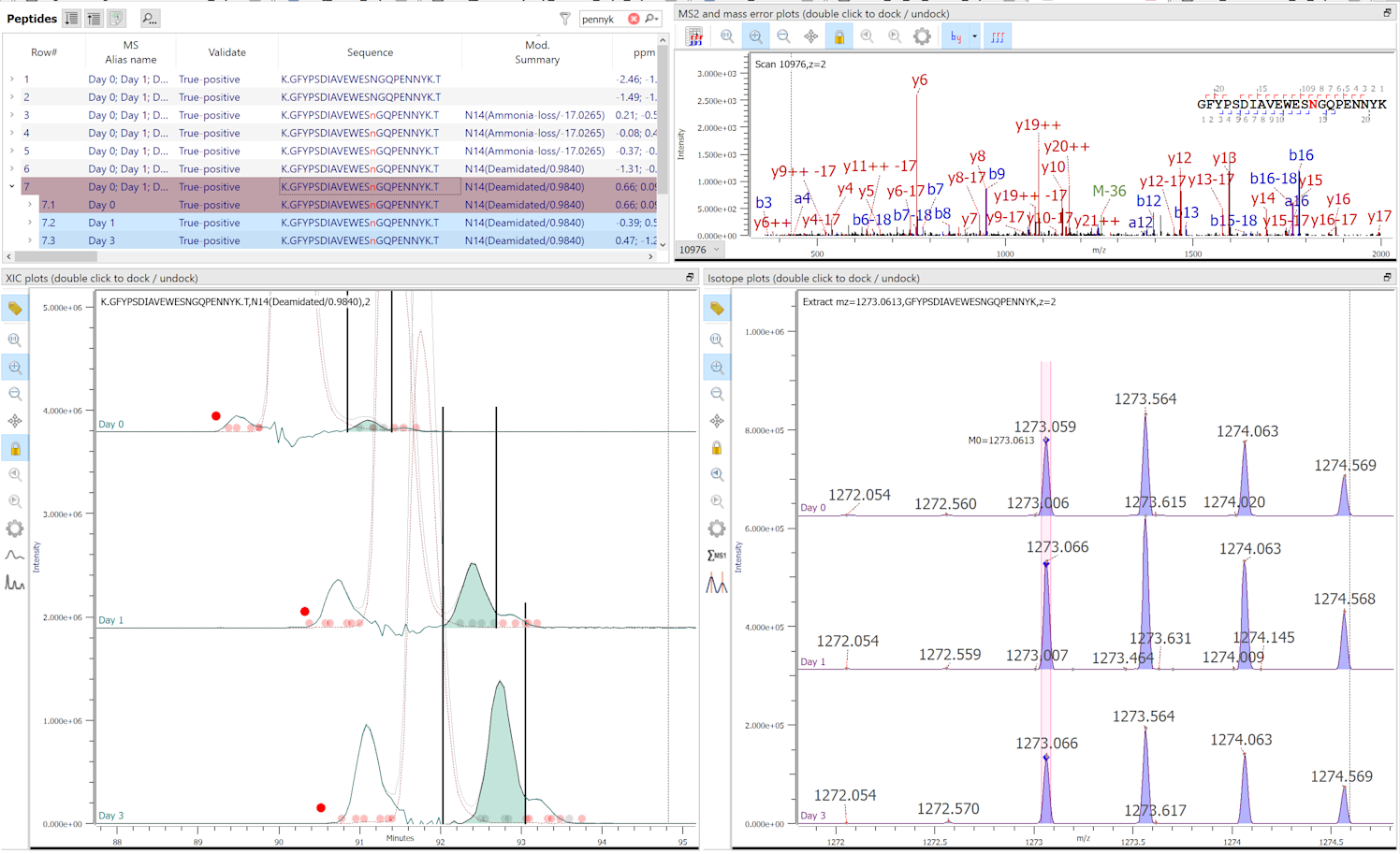Expand peptide row 3
The width and height of the screenshot is (1400, 854).
tap(11, 115)
